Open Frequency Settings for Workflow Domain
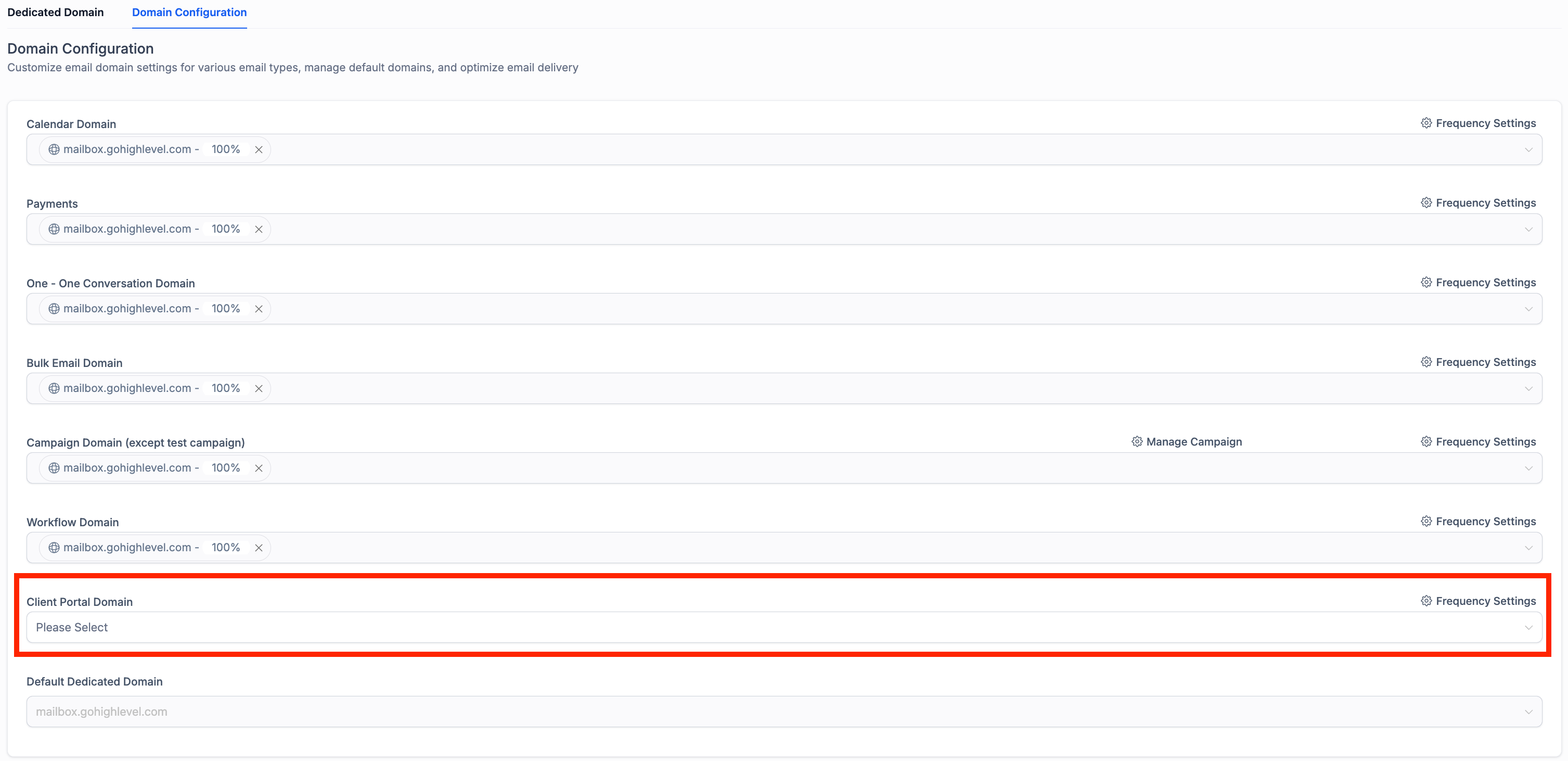Screen dimensions: 1568x761 pyautogui.click(x=1478, y=522)
